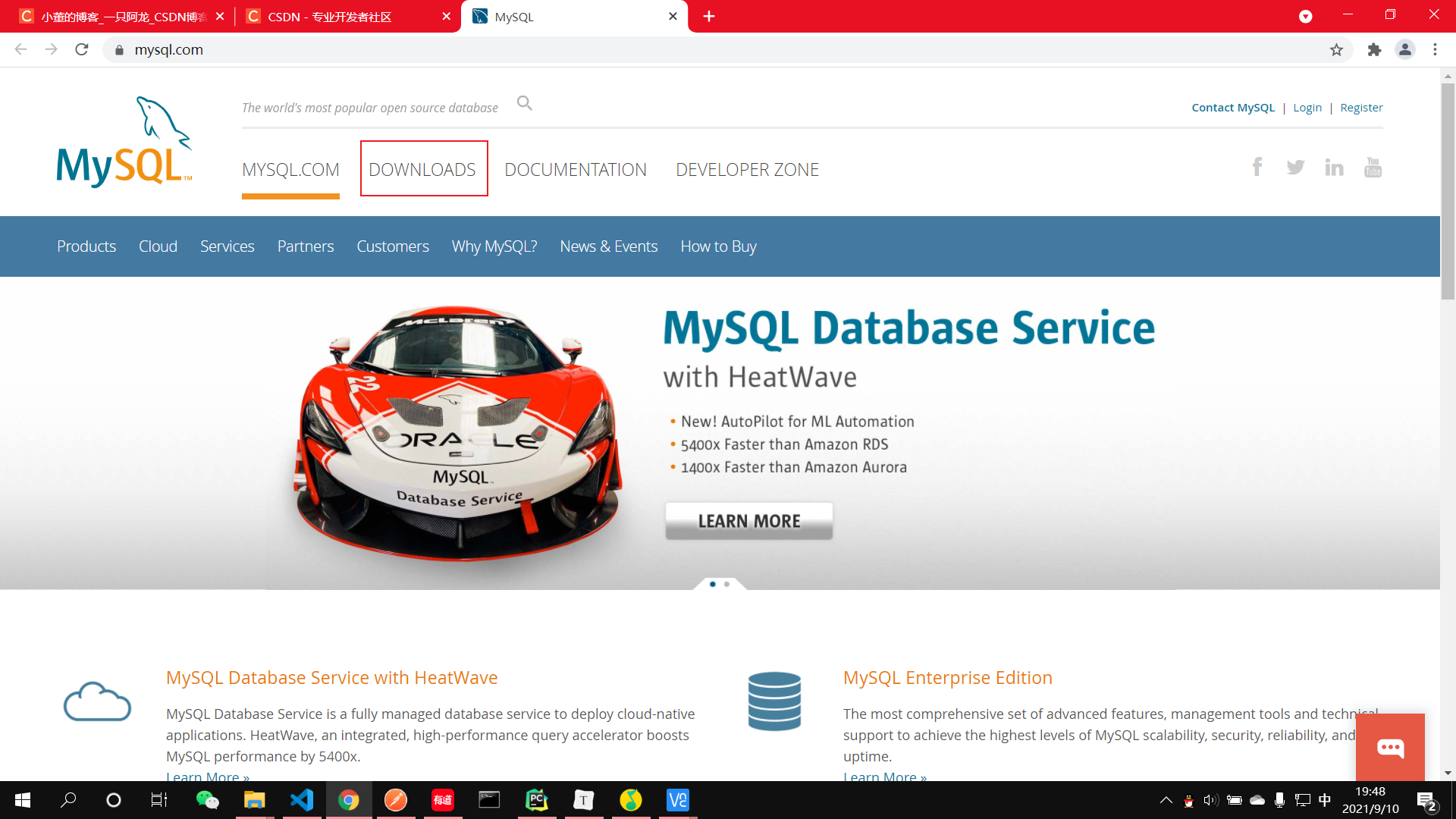
Task: Bookmark this page with the star icon
Action: click(x=1336, y=50)
